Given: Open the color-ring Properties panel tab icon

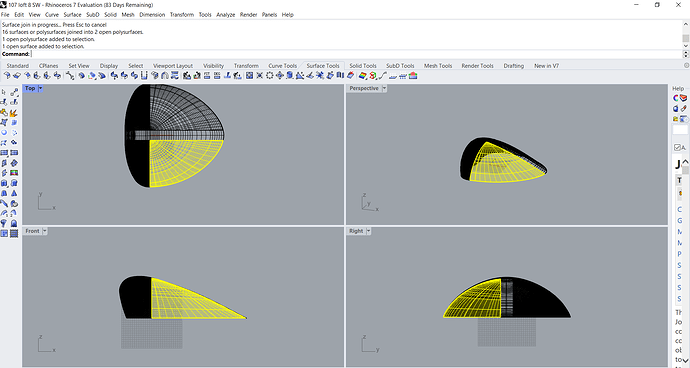Looking at the screenshot, I should click(x=676, y=98).
